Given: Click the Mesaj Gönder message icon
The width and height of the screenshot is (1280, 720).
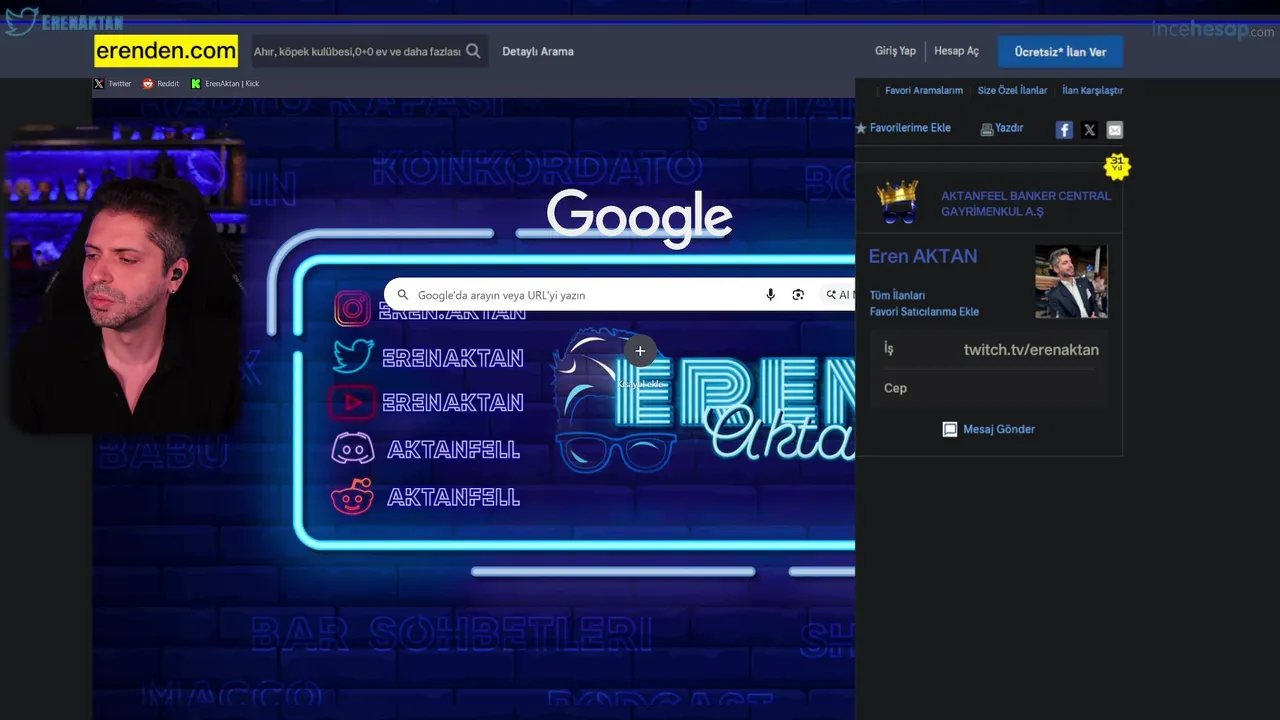Looking at the screenshot, I should coord(950,429).
